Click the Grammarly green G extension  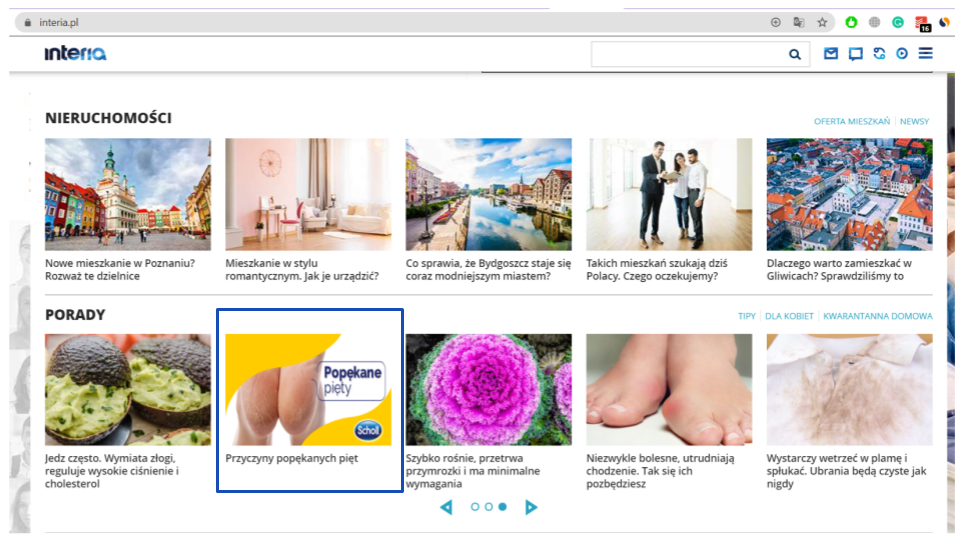898,23
